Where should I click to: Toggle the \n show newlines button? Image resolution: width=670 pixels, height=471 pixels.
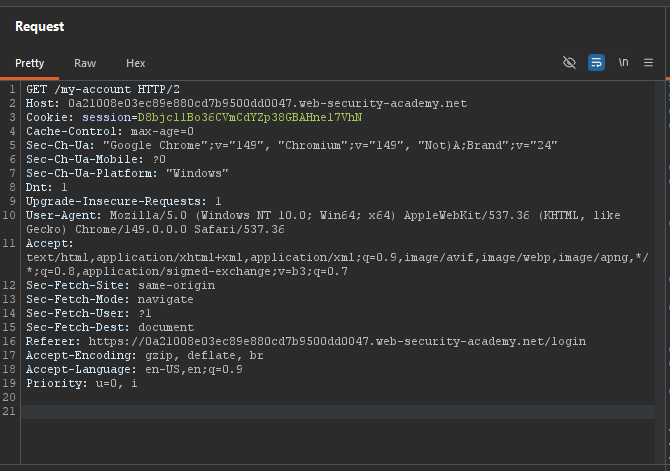tap(623, 63)
